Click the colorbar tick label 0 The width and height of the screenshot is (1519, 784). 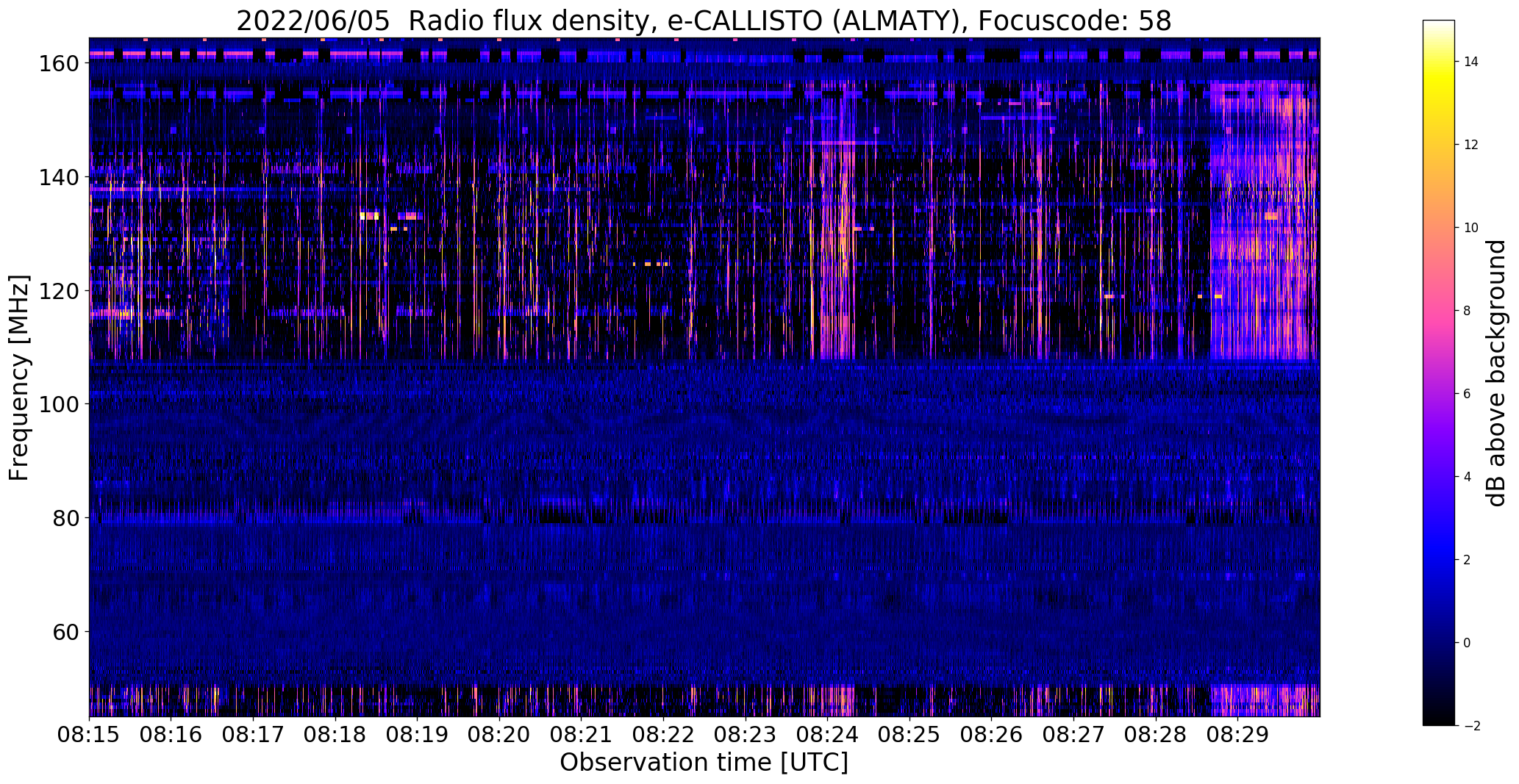(x=1467, y=643)
